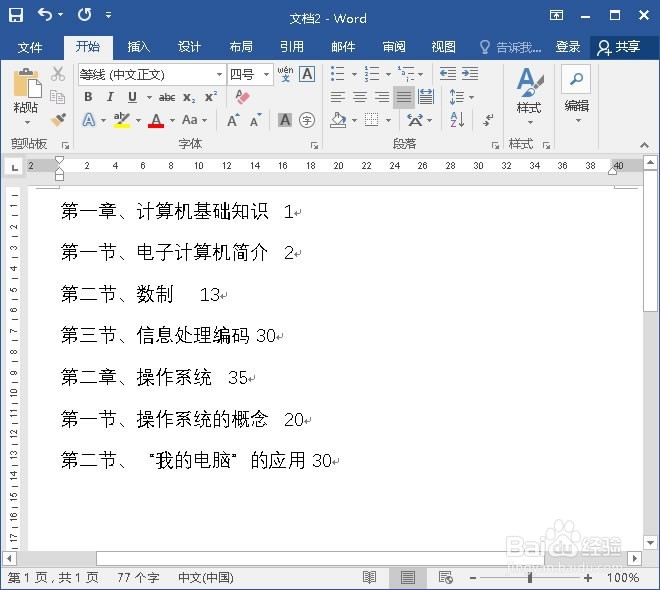Open the font size 四号 dropdown
This screenshot has width=660, height=590.
[x=266, y=74]
